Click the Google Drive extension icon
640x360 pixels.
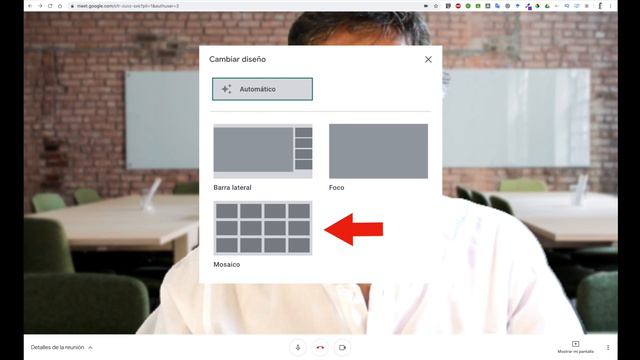(547, 6)
